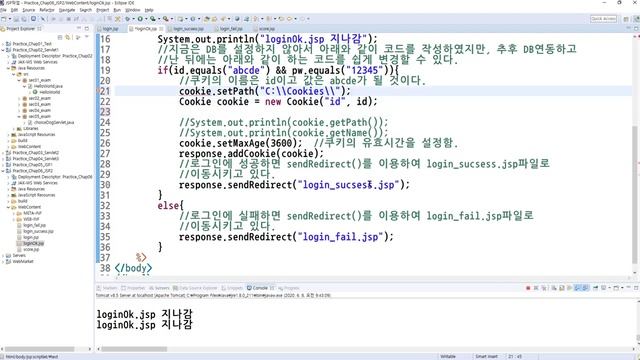The height and width of the screenshot is (360, 640).
Task: Minimize the Console view
Action: click(629, 287)
